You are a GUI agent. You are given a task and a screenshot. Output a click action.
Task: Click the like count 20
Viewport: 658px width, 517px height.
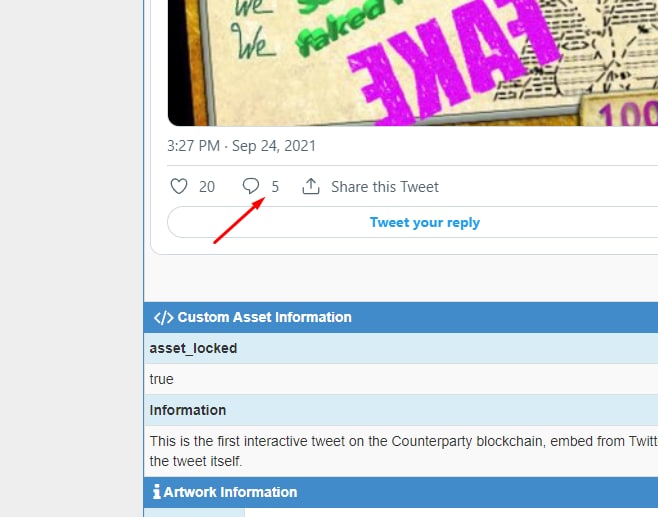pos(207,187)
